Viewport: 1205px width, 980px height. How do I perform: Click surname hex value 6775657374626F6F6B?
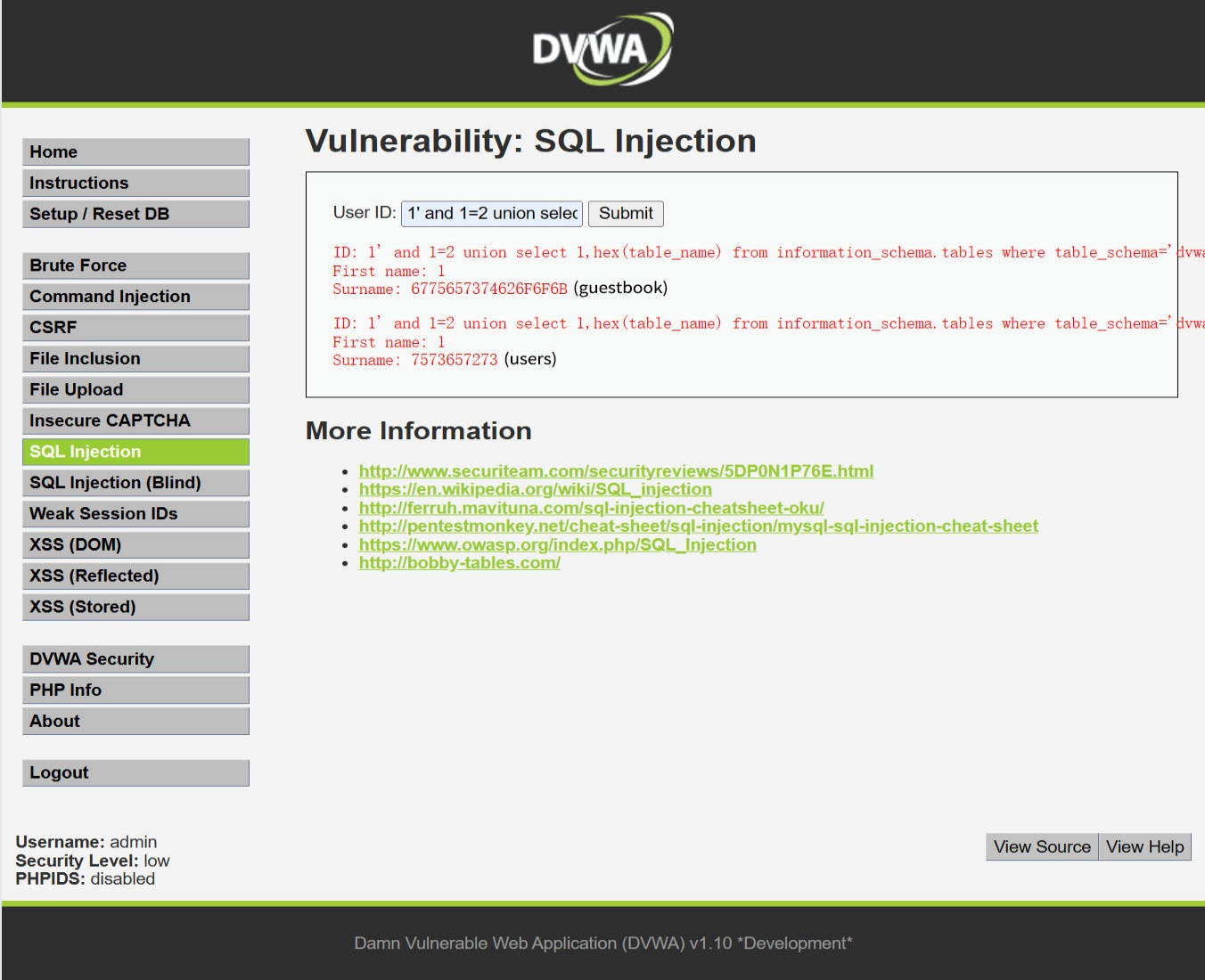click(x=489, y=289)
